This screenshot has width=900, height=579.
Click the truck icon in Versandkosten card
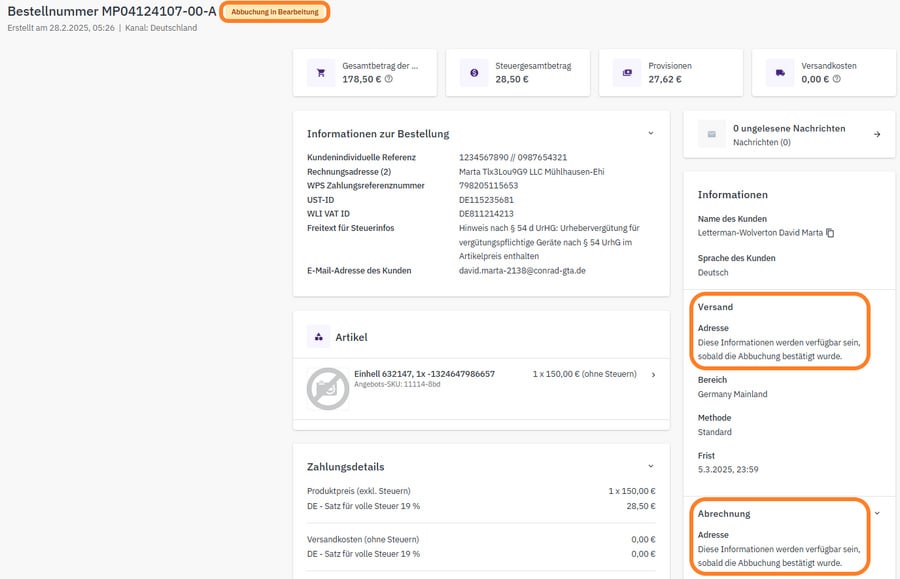tap(780, 73)
